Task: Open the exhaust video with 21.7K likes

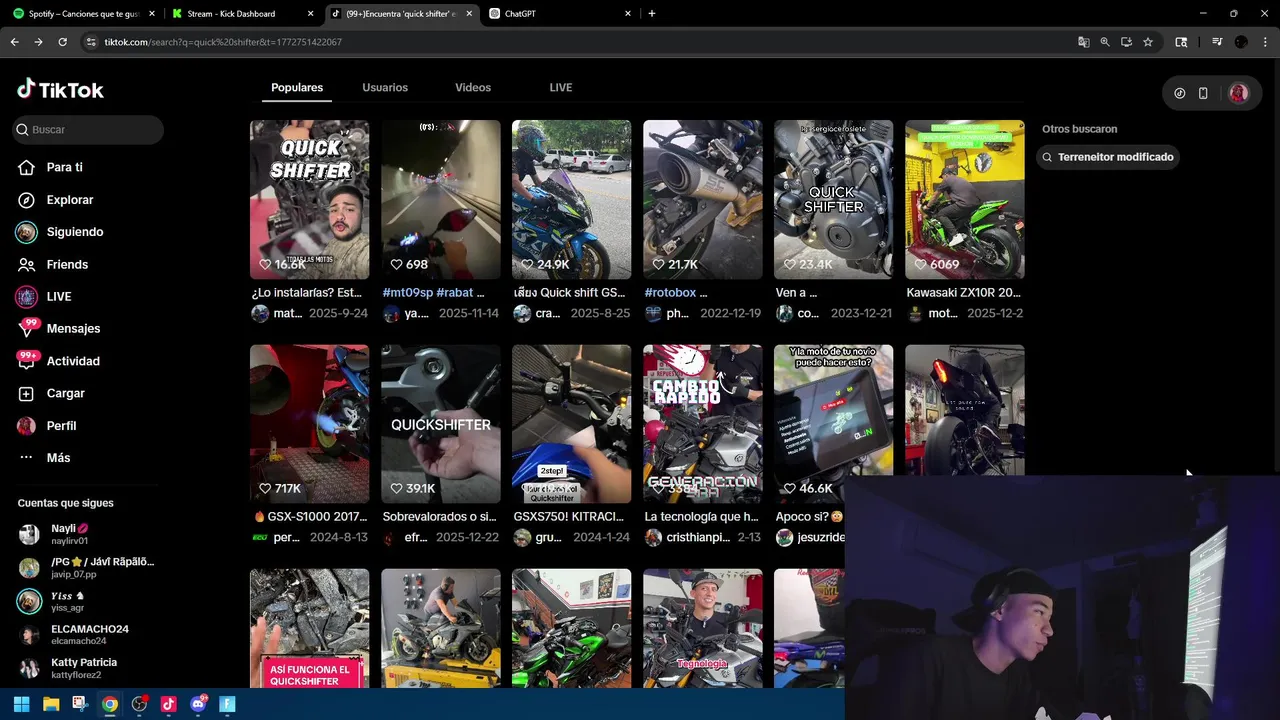Action: [x=702, y=199]
